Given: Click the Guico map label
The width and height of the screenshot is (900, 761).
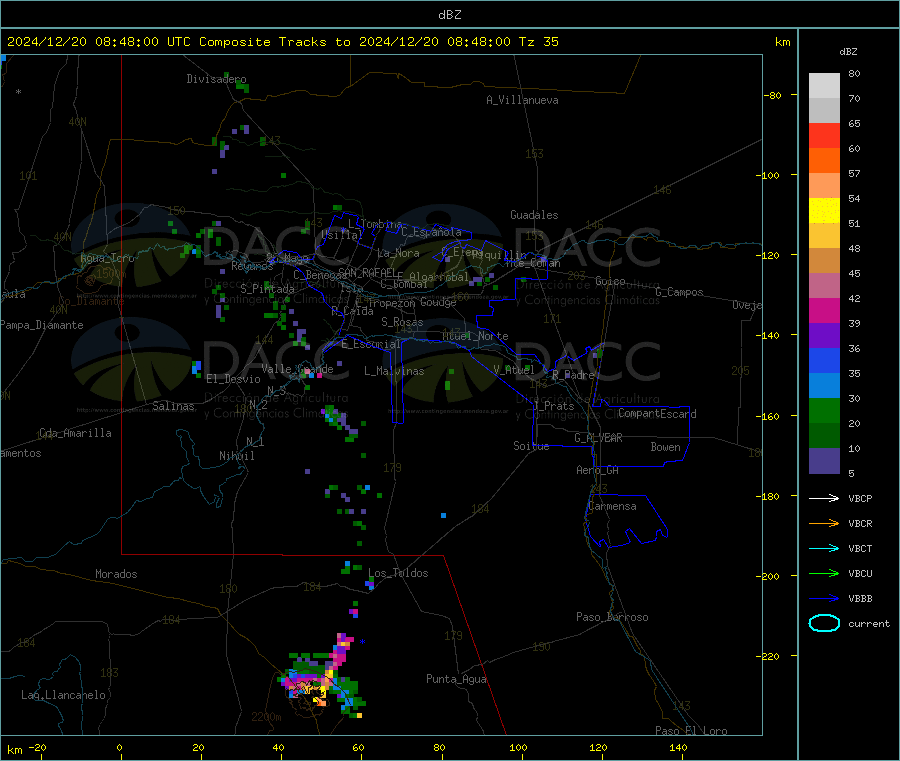Looking at the screenshot, I should [610, 281].
